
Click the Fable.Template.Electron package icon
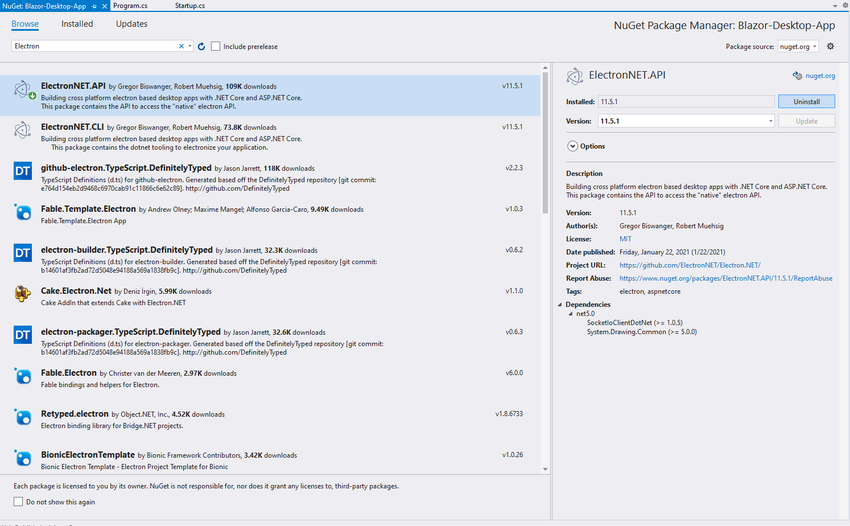[x=22, y=212]
